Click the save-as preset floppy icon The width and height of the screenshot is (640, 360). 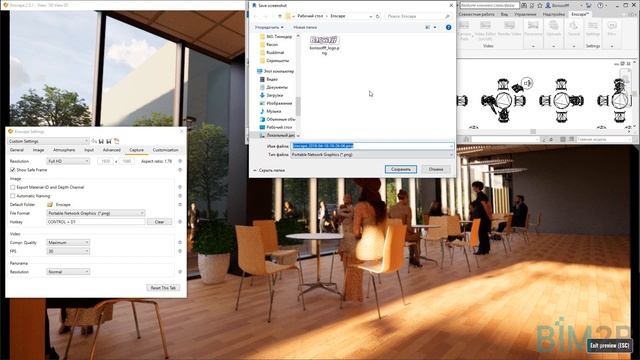109,141
